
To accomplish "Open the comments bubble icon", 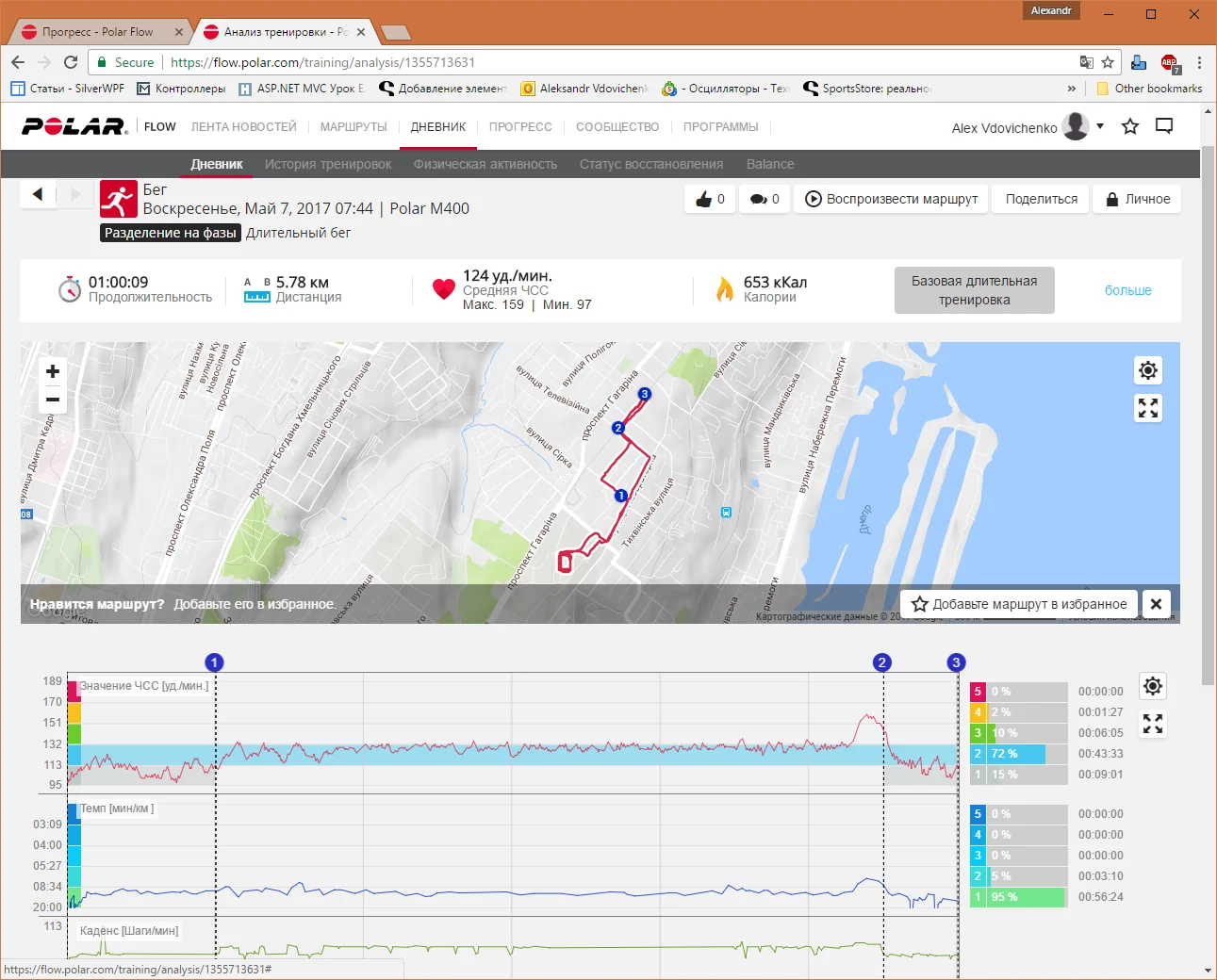I will (759, 199).
